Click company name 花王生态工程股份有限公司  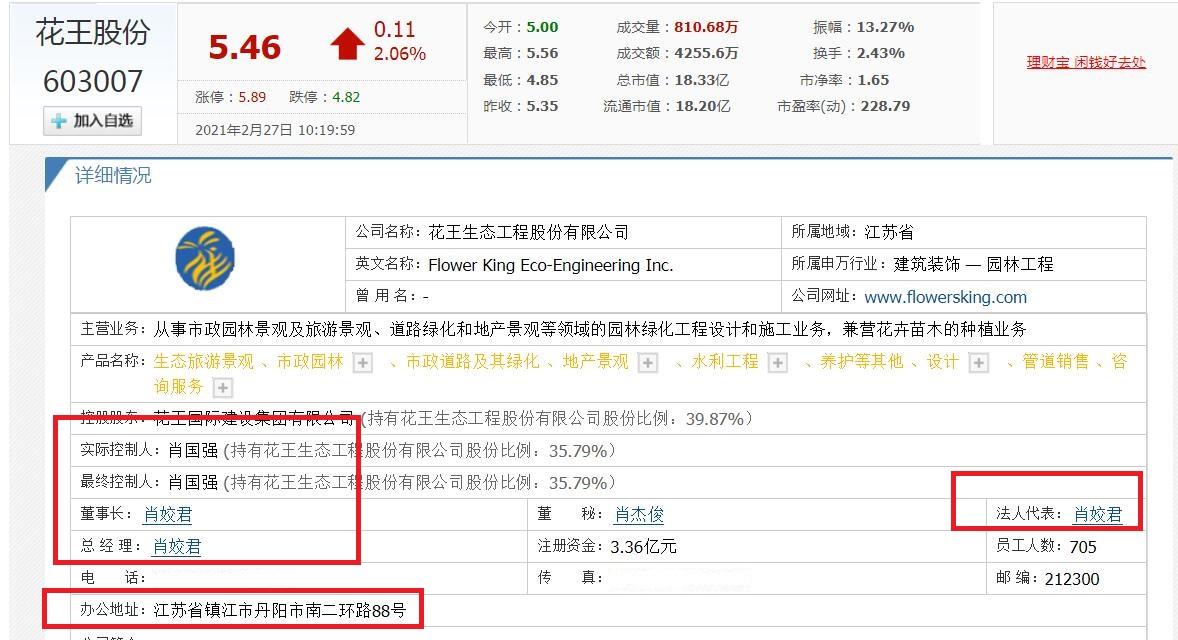click(528, 232)
